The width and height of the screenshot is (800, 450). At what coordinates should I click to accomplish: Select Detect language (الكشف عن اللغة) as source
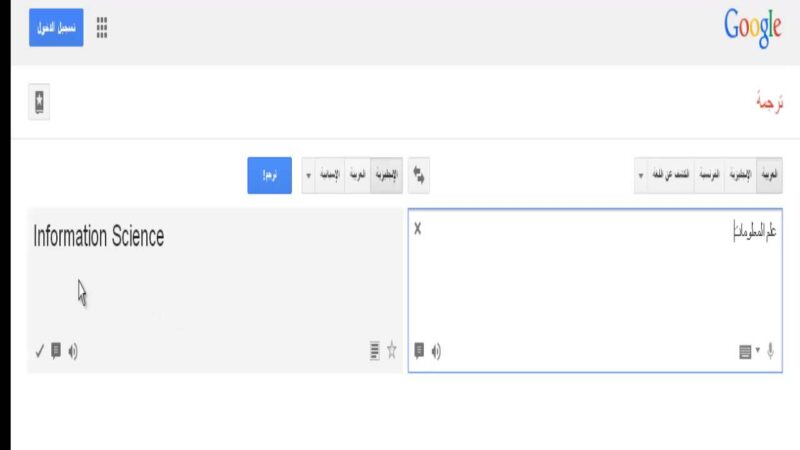click(x=670, y=175)
